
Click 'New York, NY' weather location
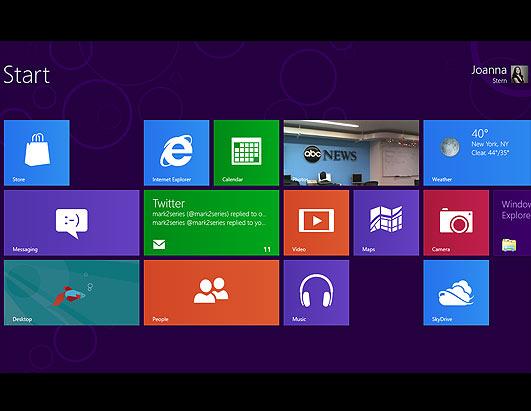tap(490, 144)
